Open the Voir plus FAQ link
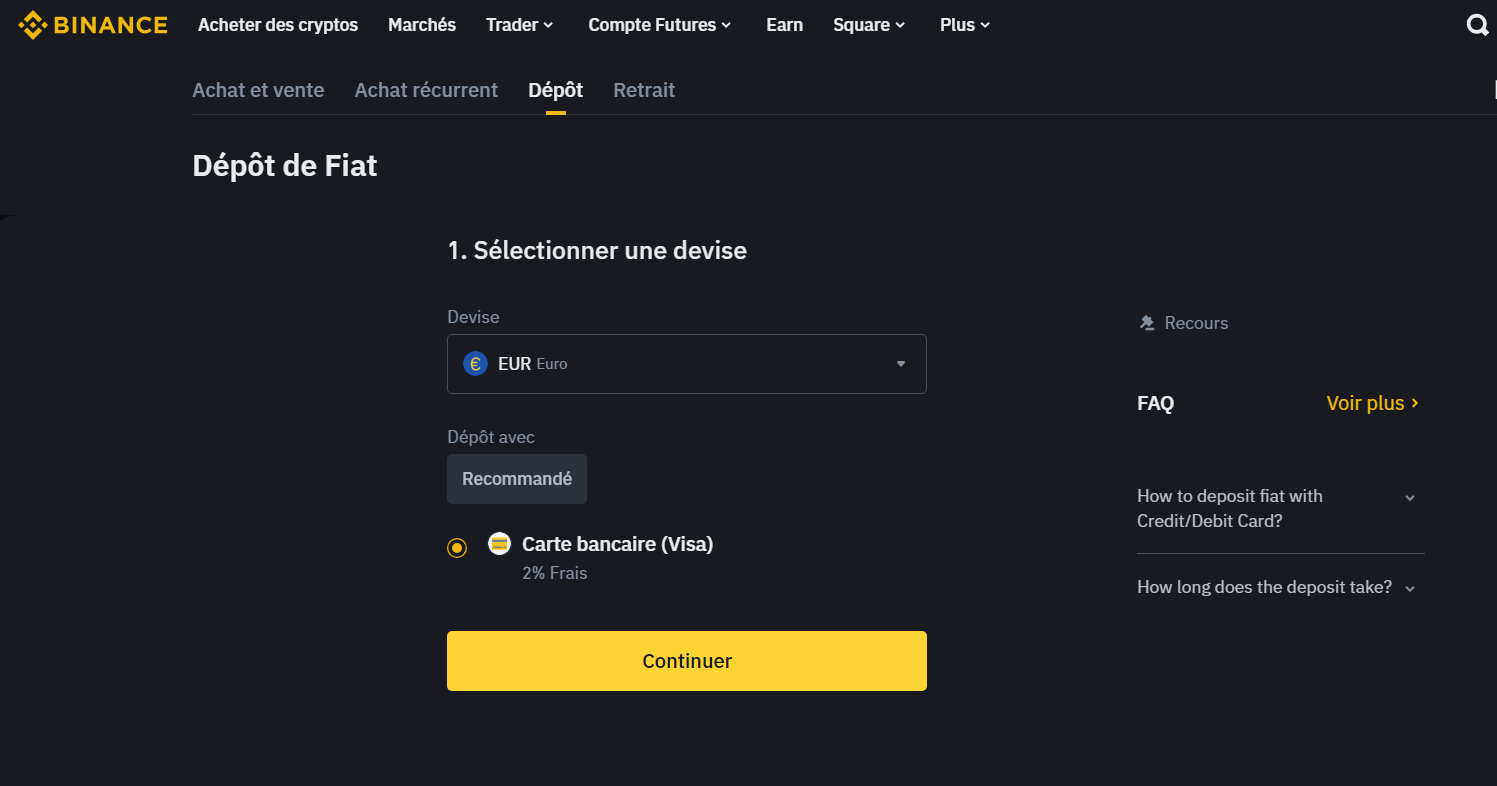 click(1372, 403)
